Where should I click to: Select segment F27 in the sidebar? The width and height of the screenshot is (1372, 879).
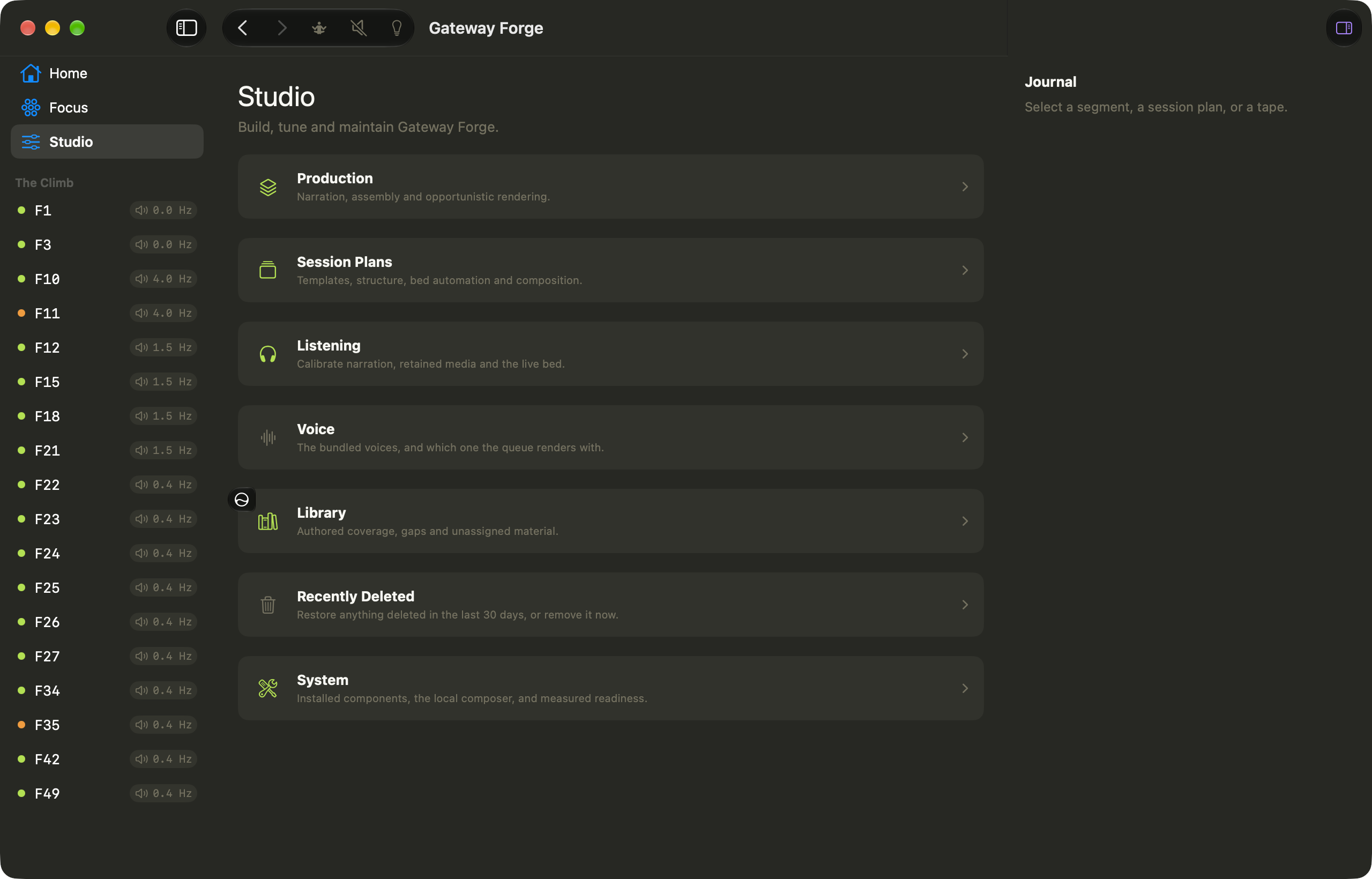coord(107,656)
